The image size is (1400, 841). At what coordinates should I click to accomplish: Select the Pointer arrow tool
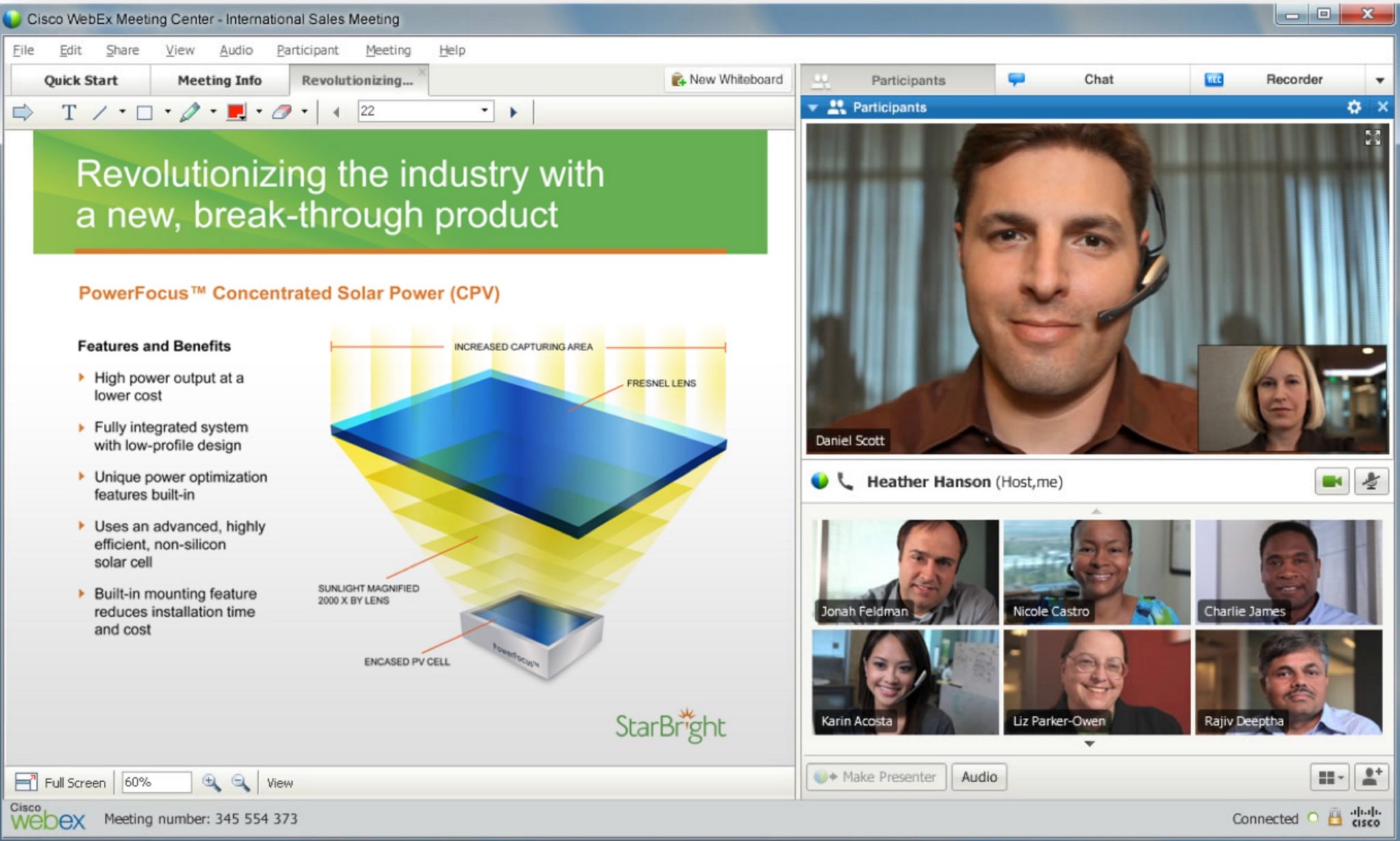point(23,111)
